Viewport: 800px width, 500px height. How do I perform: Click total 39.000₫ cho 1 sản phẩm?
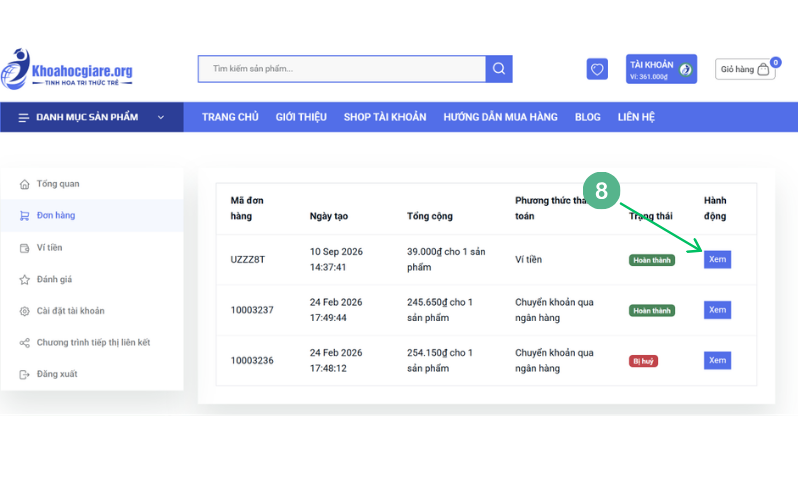point(446,259)
